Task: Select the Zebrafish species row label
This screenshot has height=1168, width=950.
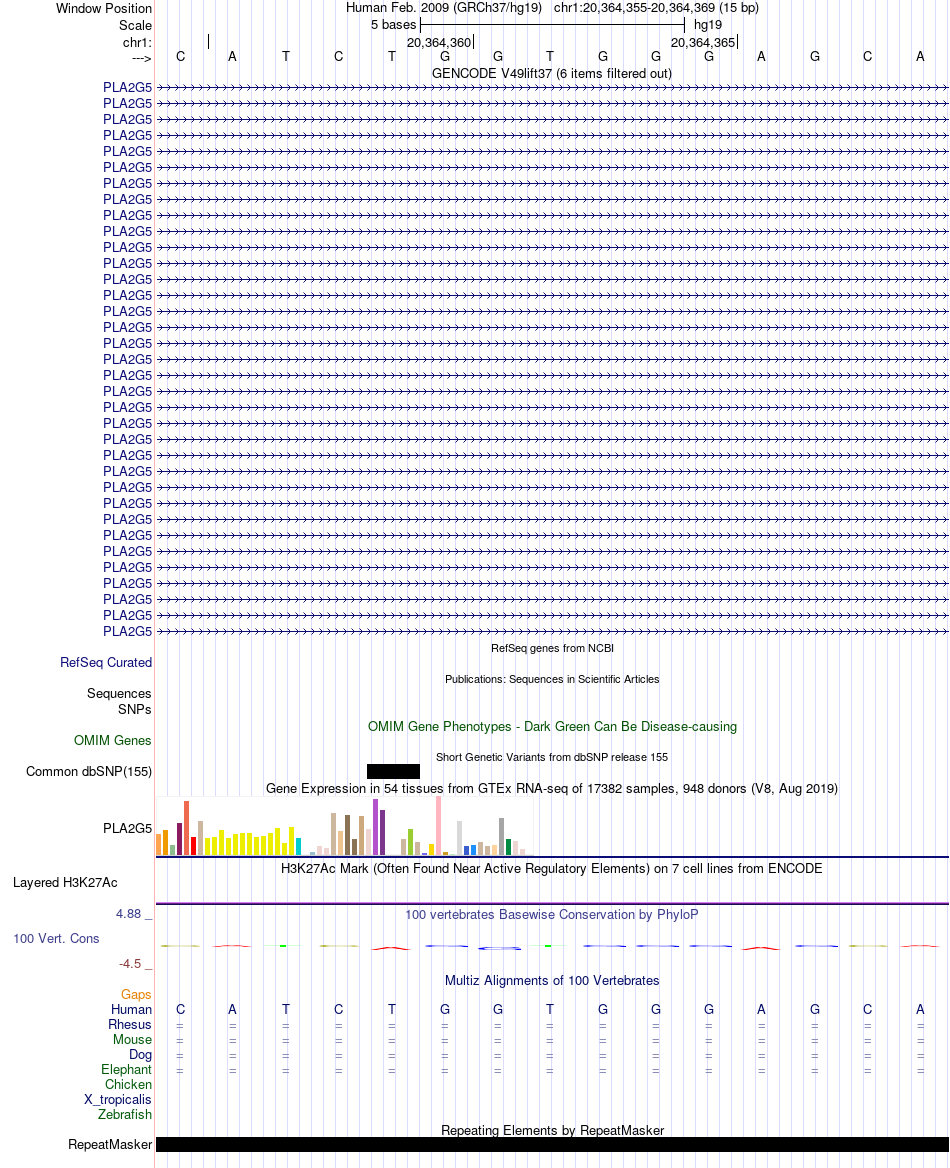Action: pos(124,1114)
